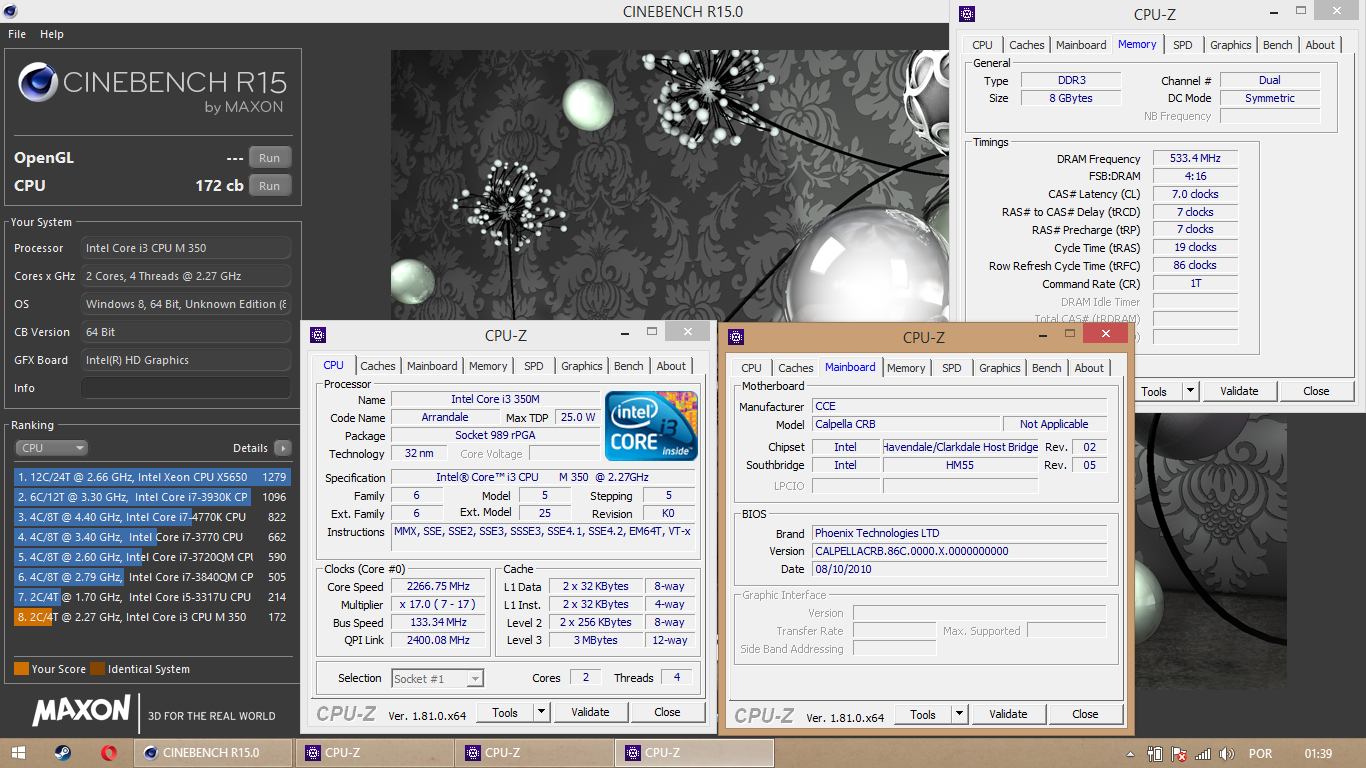Switch to CINEBENCH R15.0 taskbar item
The height and width of the screenshot is (768, 1366).
tap(212, 753)
